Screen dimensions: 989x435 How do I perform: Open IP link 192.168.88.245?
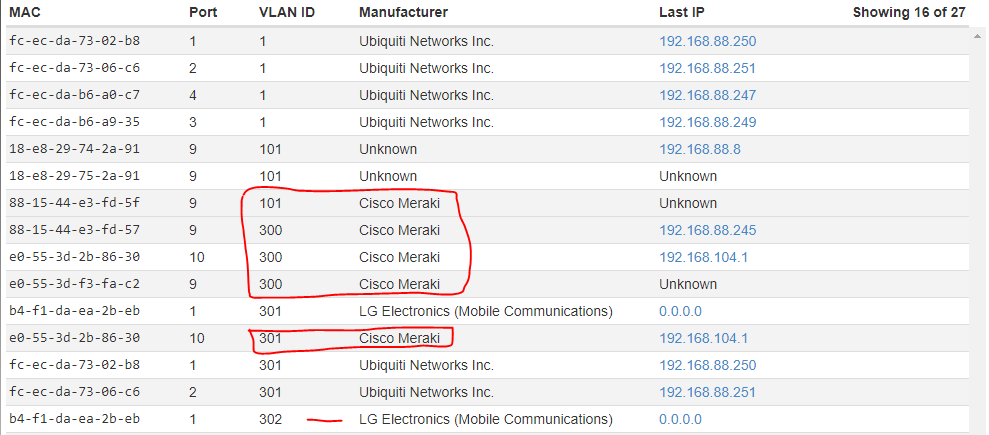pos(707,230)
